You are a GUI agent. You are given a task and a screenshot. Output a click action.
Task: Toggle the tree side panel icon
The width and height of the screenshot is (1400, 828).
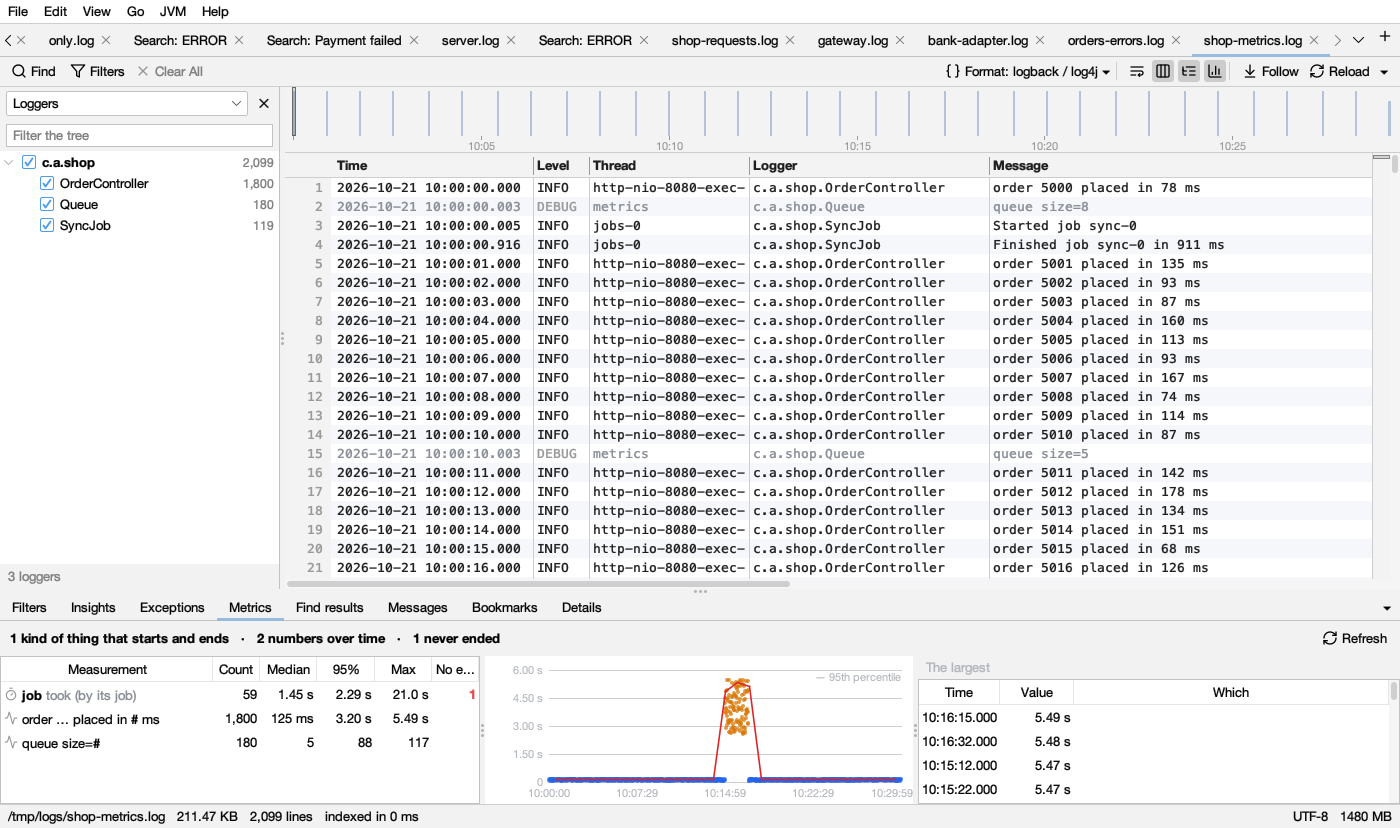(1189, 71)
